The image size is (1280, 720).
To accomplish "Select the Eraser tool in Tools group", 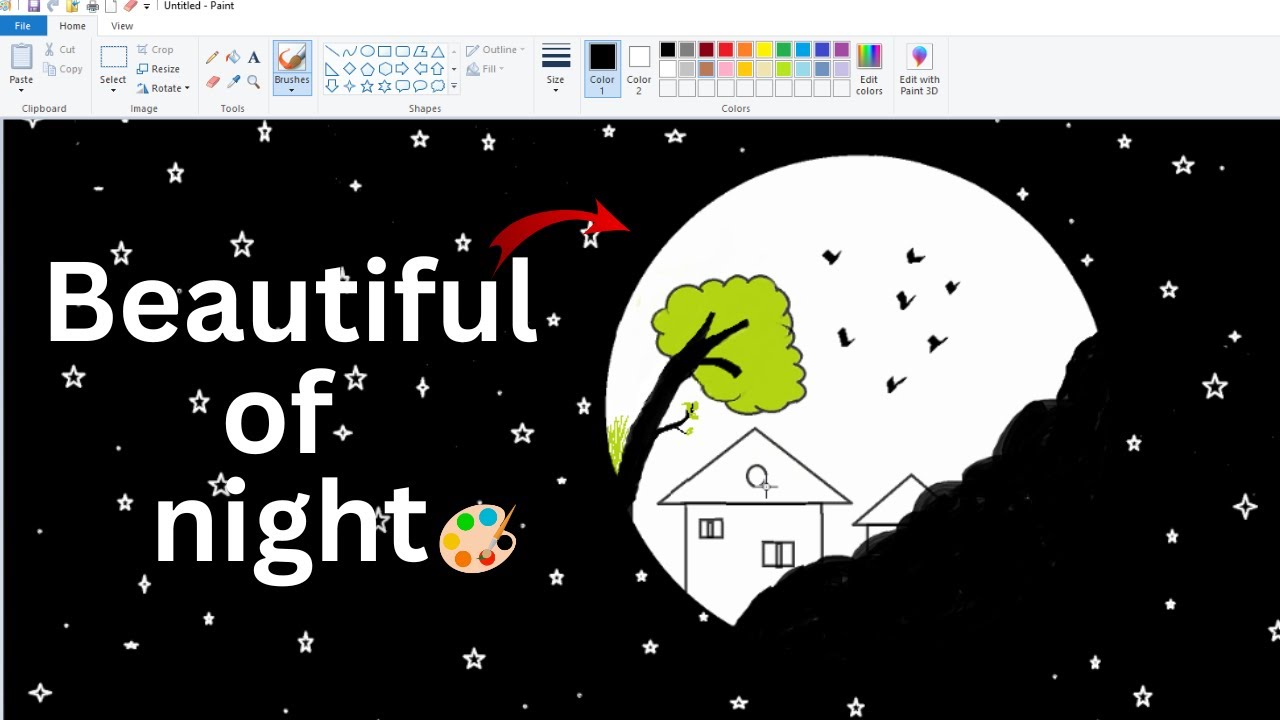I will [212, 81].
